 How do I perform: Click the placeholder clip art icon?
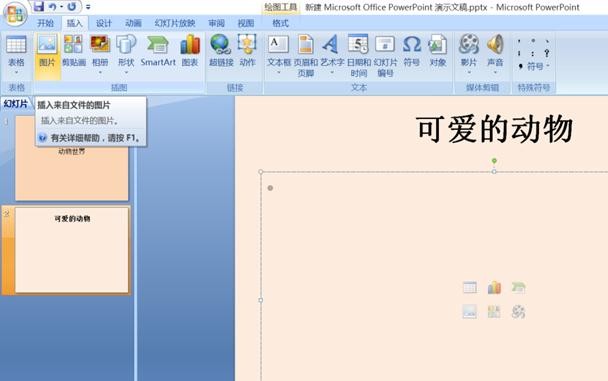point(494,311)
